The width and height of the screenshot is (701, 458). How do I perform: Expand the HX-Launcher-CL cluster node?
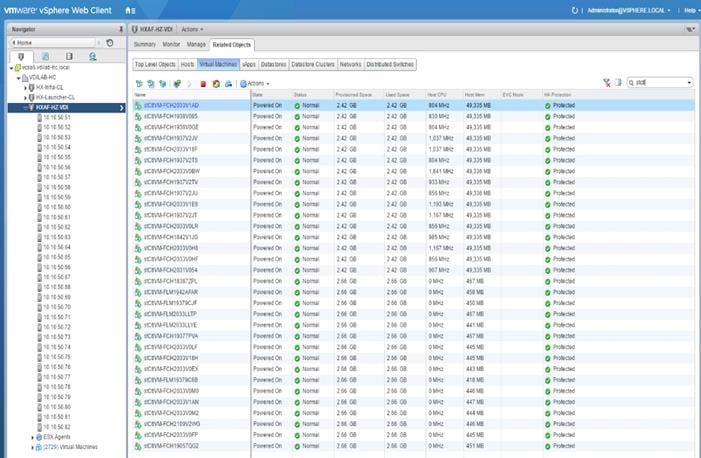click(25, 98)
